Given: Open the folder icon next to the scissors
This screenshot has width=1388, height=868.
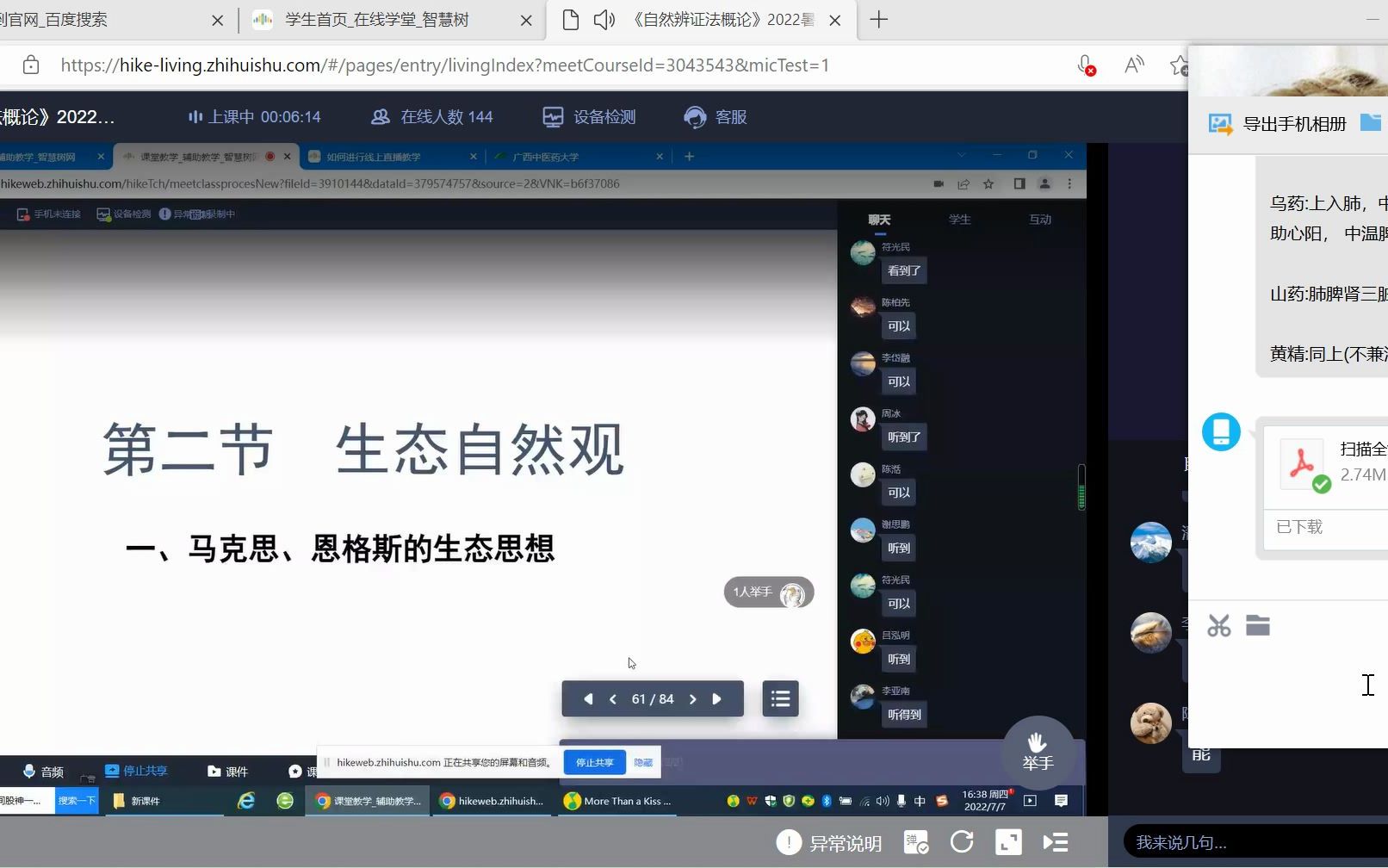Looking at the screenshot, I should click(1258, 625).
